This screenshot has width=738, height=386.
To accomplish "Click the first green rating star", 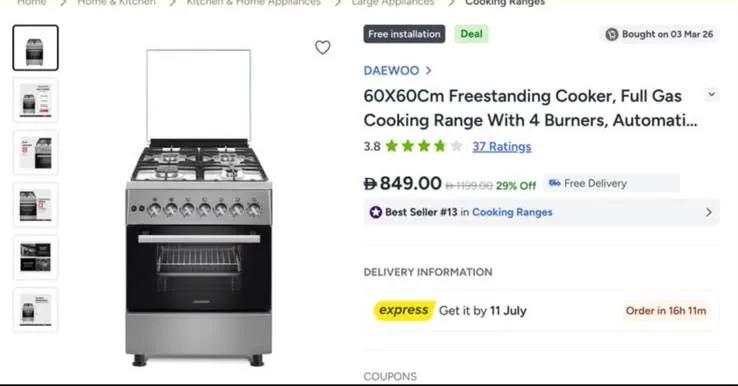I will 392,146.
